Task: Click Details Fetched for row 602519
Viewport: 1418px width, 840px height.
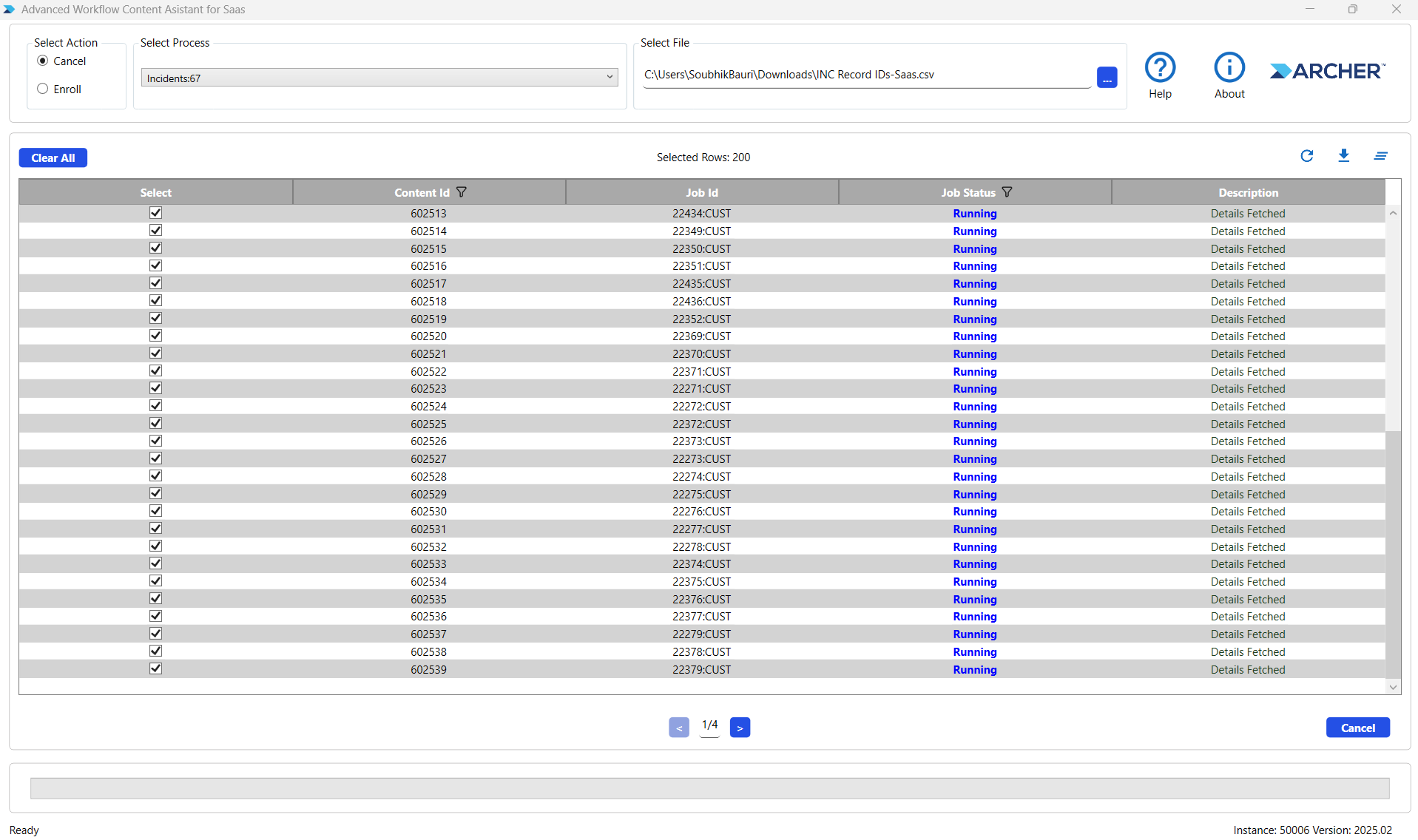Action: click(x=1248, y=319)
